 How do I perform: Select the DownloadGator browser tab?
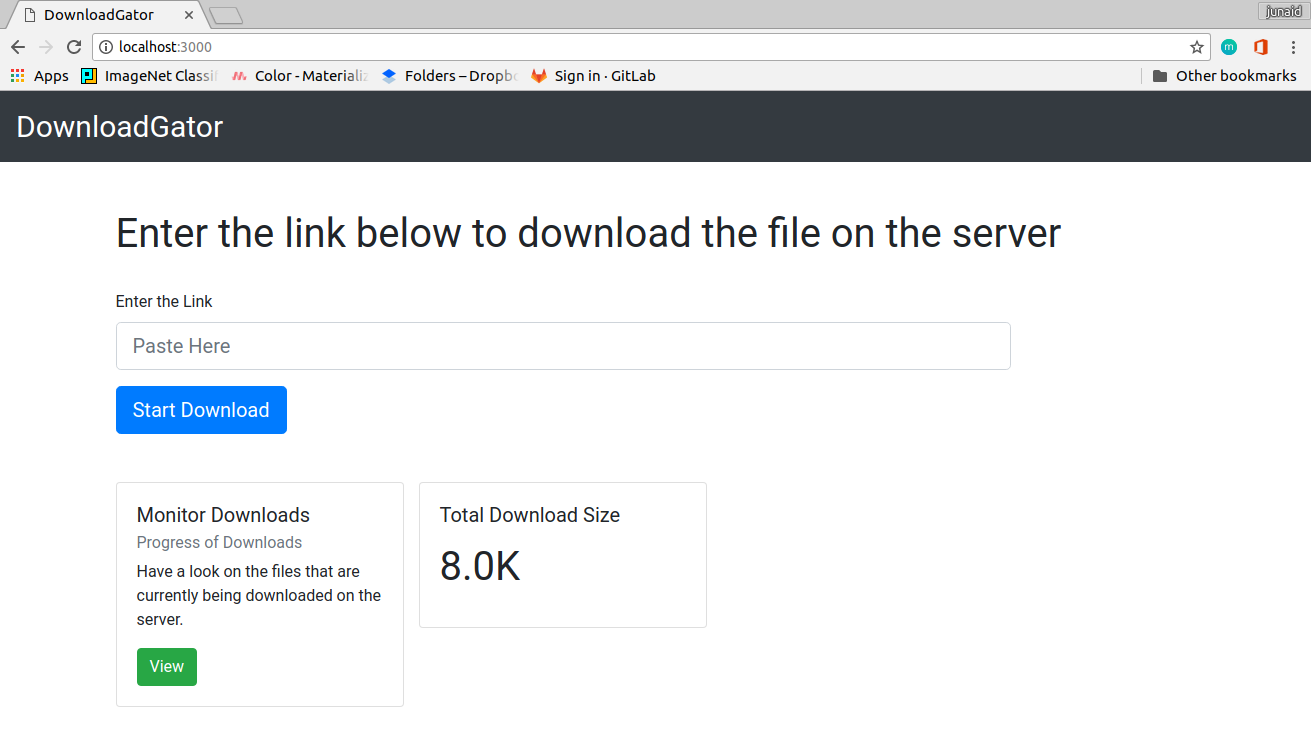107,15
